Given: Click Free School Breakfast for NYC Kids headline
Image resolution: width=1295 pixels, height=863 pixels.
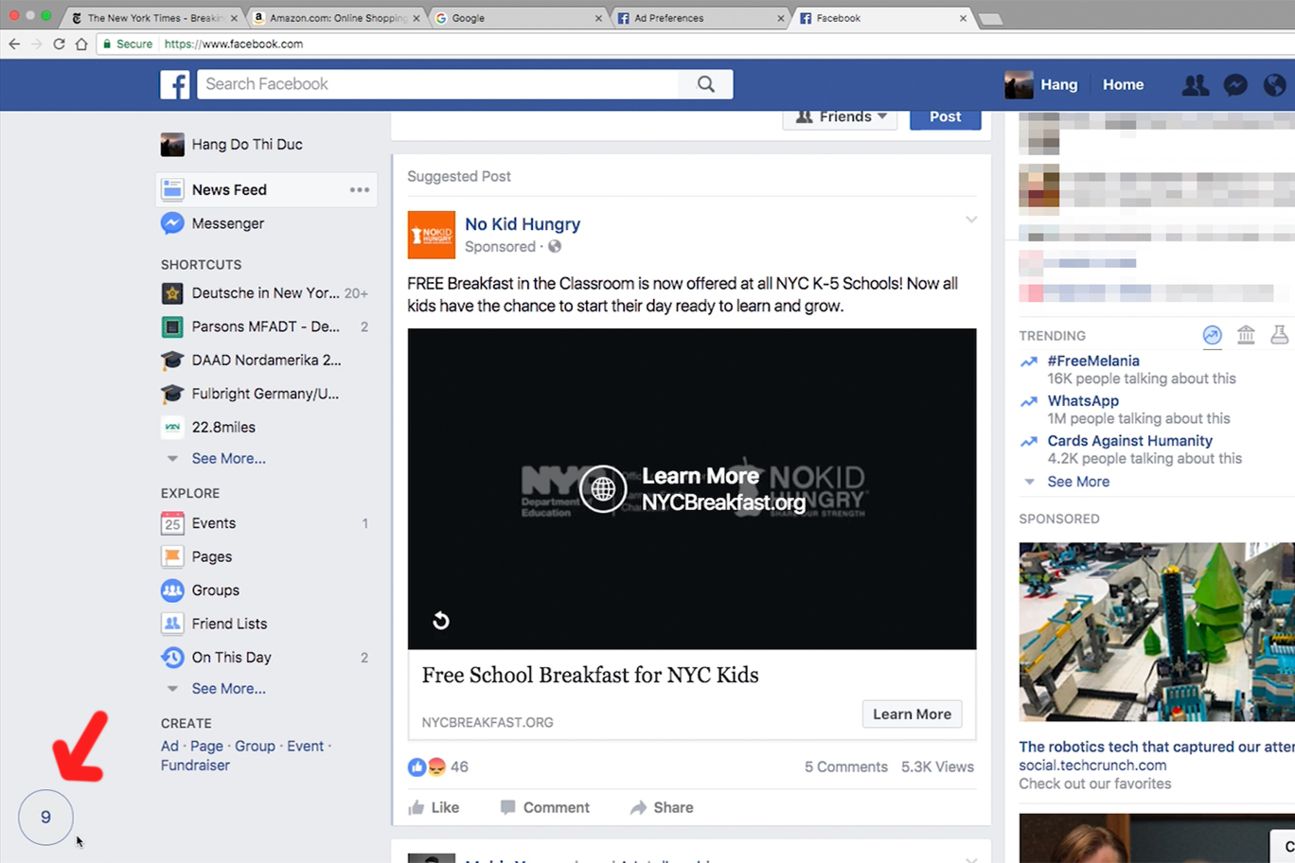Looking at the screenshot, I should (590, 675).
